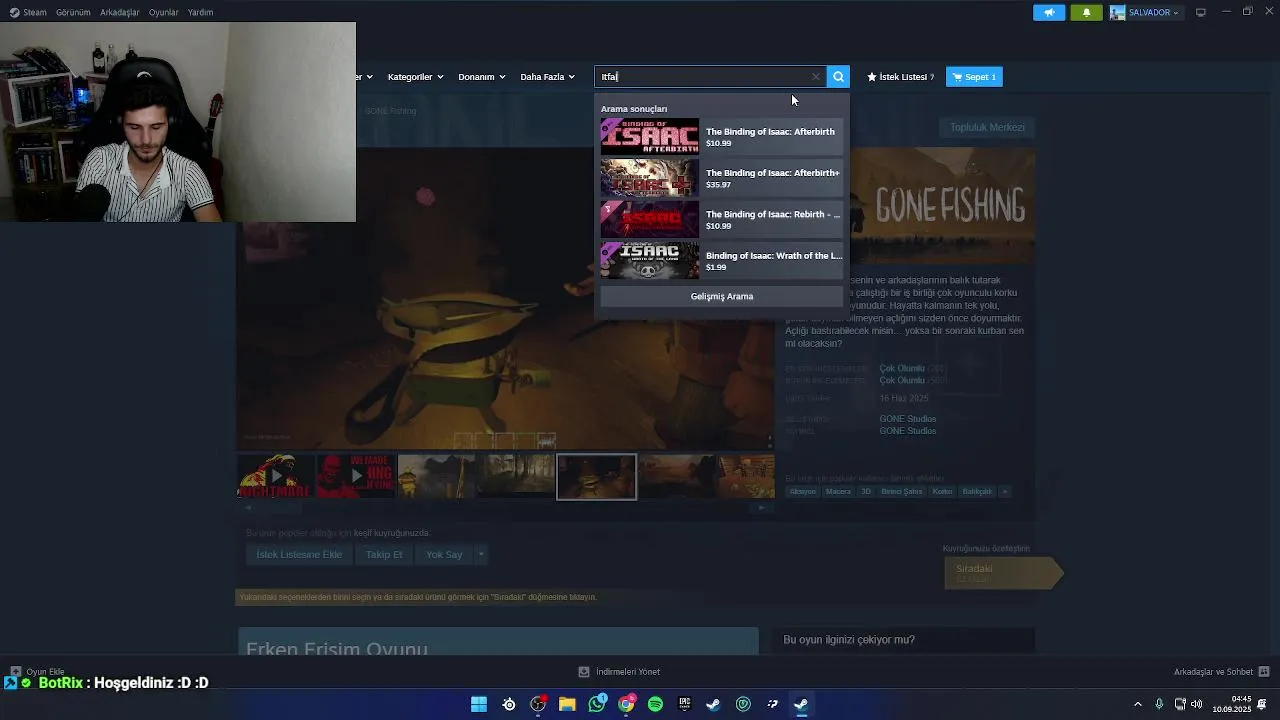
Task: Open Epic Games launcher in taskbar
Action: [684, 704]
